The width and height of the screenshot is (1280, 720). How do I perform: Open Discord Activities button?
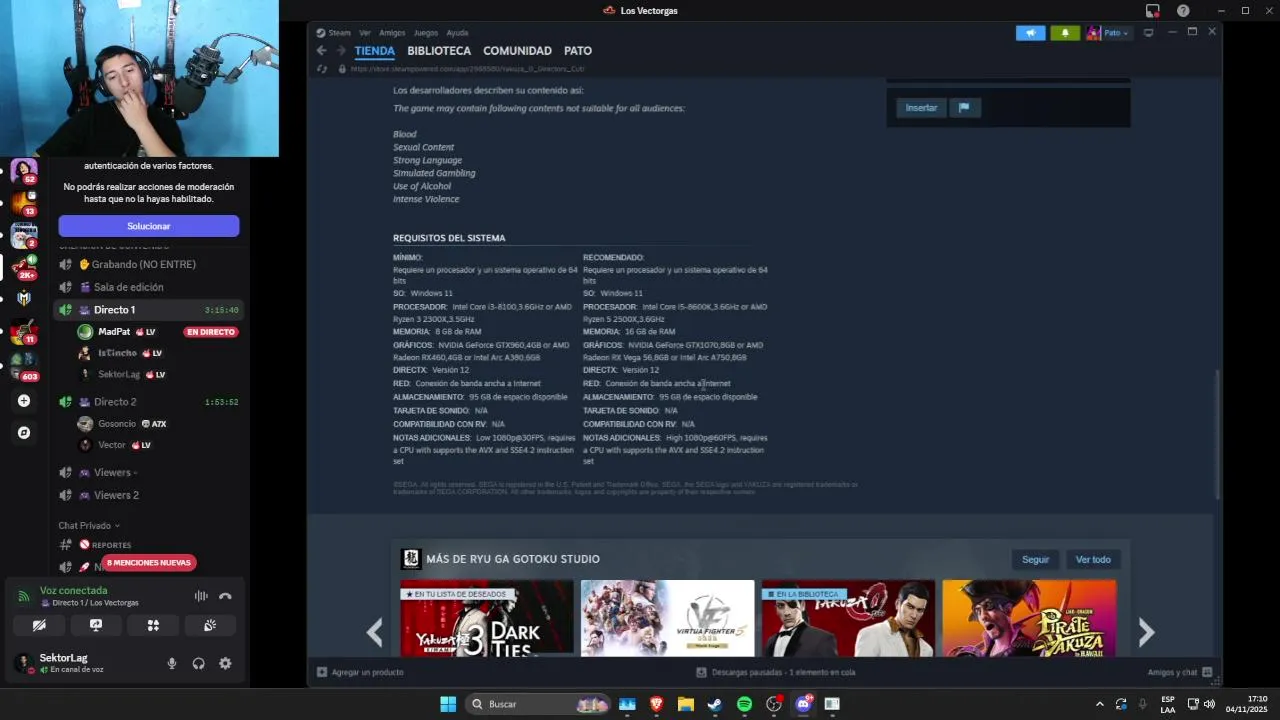point(153,625)
